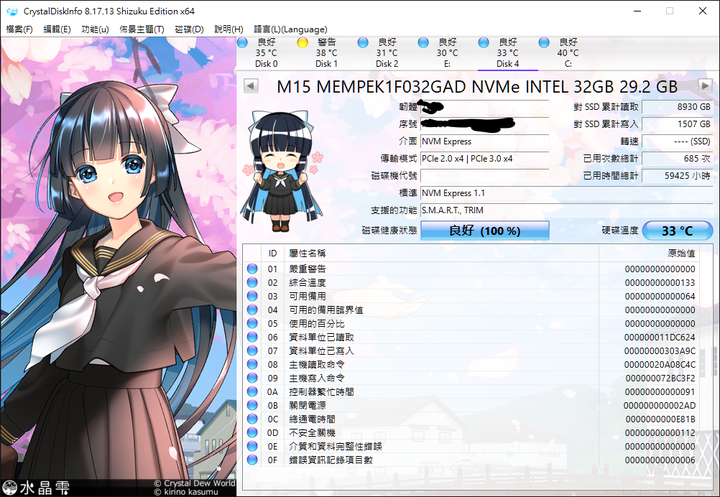Click status orb of attribute 05

click(252, 323)
